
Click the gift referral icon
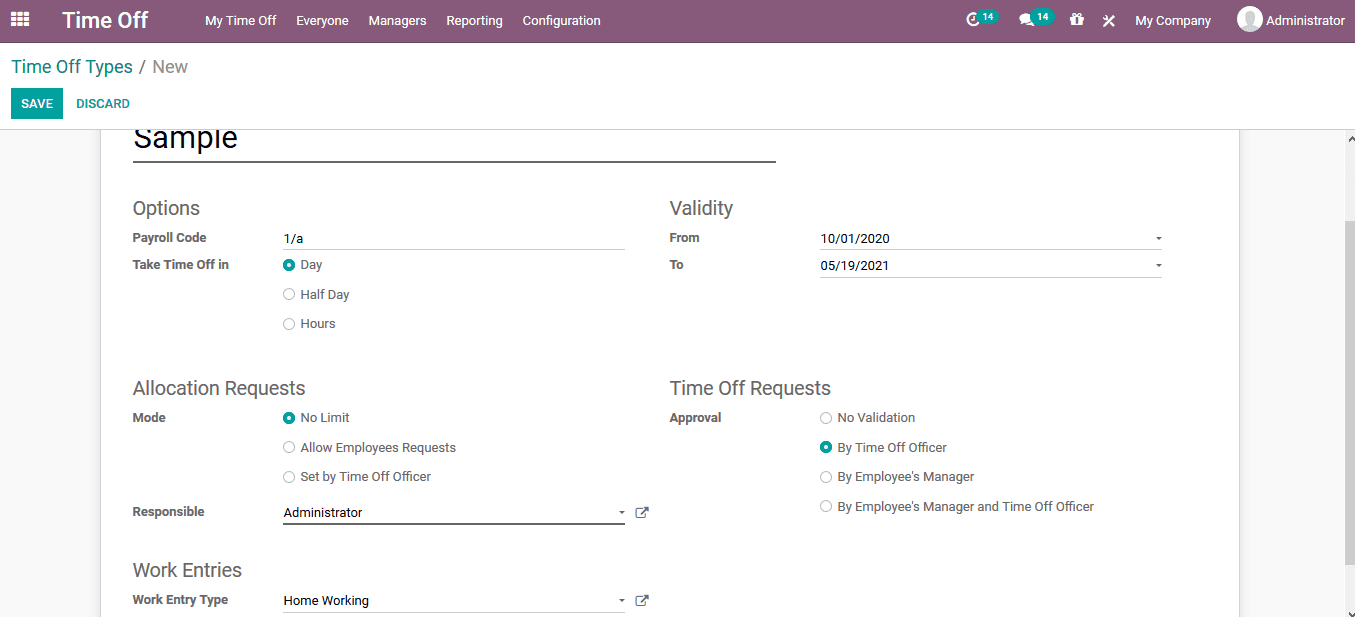1076,20
